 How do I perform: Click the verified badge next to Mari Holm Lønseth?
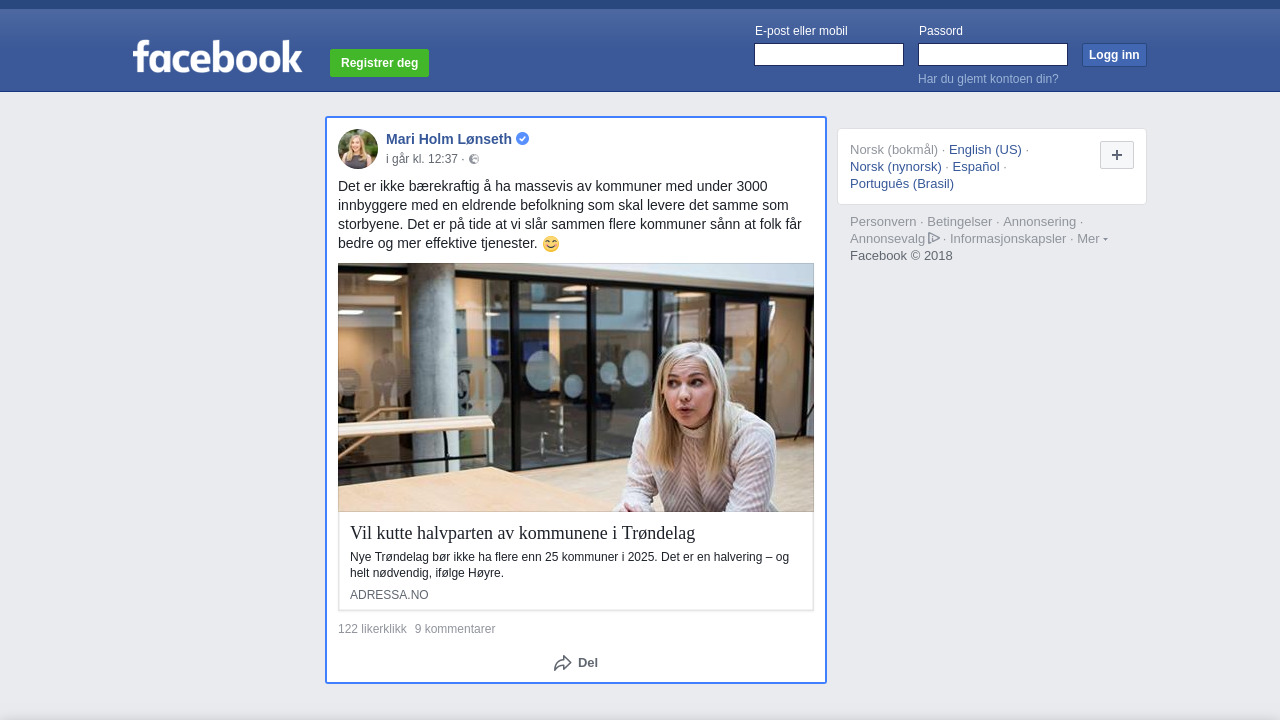click(522, 139)
